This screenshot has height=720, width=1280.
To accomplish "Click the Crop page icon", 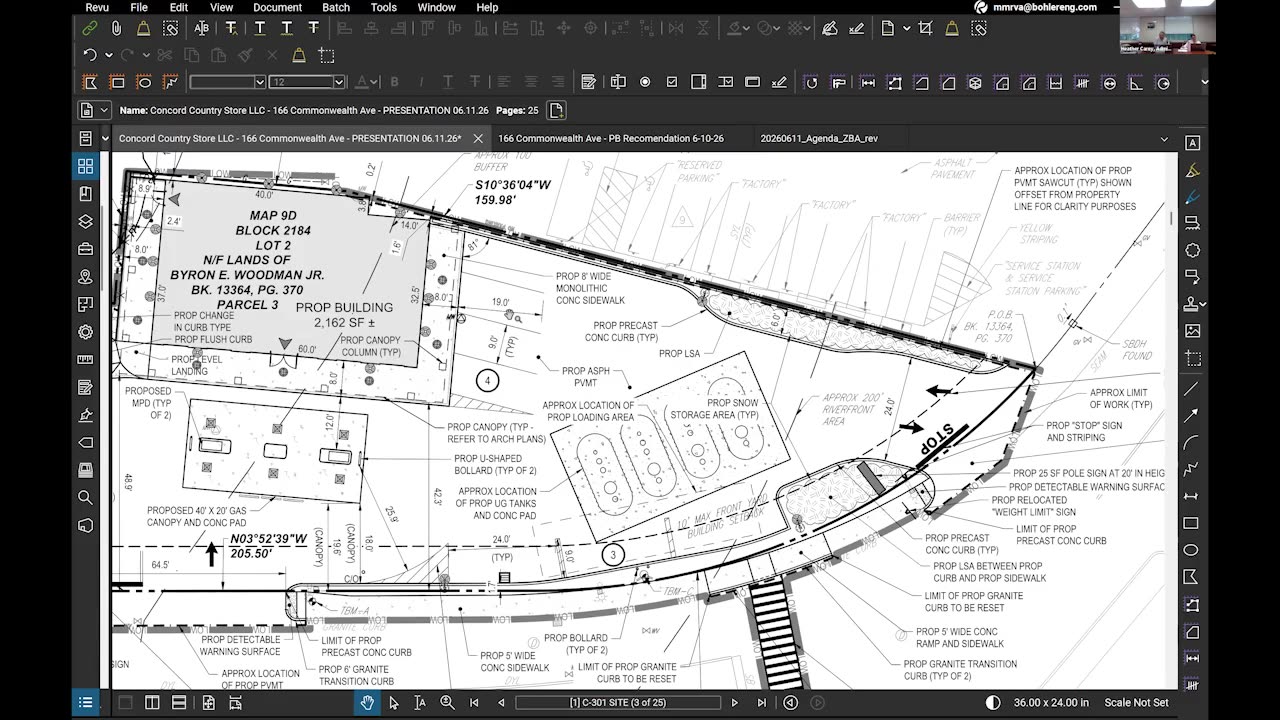I will click(x=925, y=29).
